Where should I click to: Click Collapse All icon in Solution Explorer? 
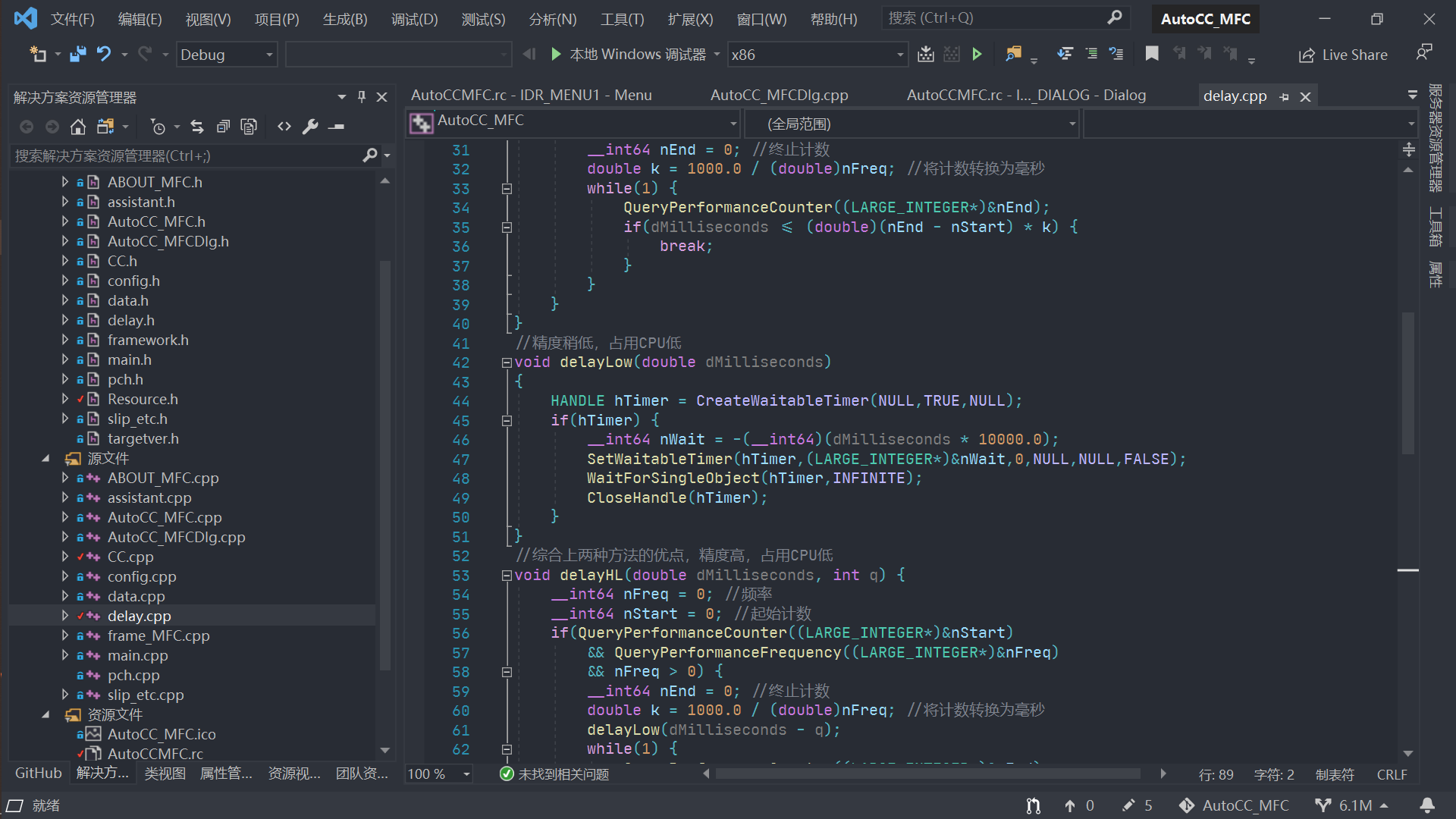[x=223, y=127]
